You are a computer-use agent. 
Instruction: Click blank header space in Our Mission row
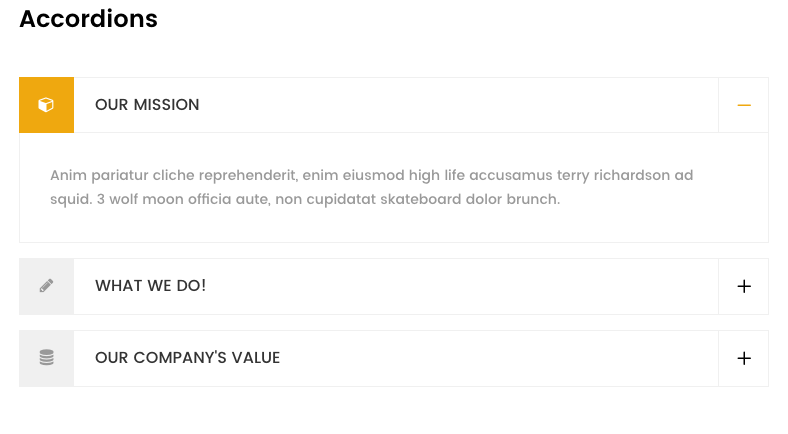[450, 105]
